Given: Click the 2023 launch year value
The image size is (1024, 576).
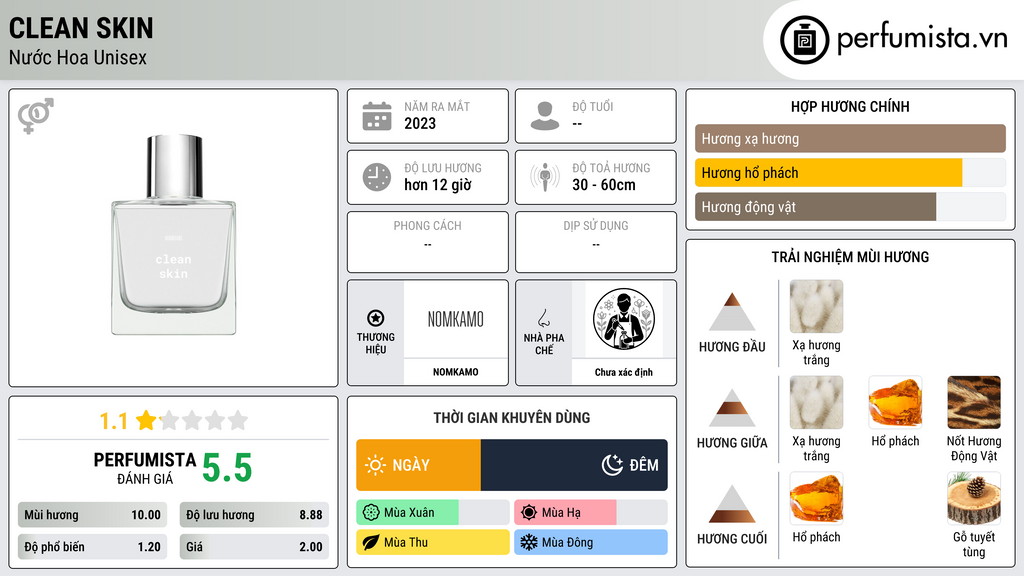Looking at the screenshot, I should (420, 123).
